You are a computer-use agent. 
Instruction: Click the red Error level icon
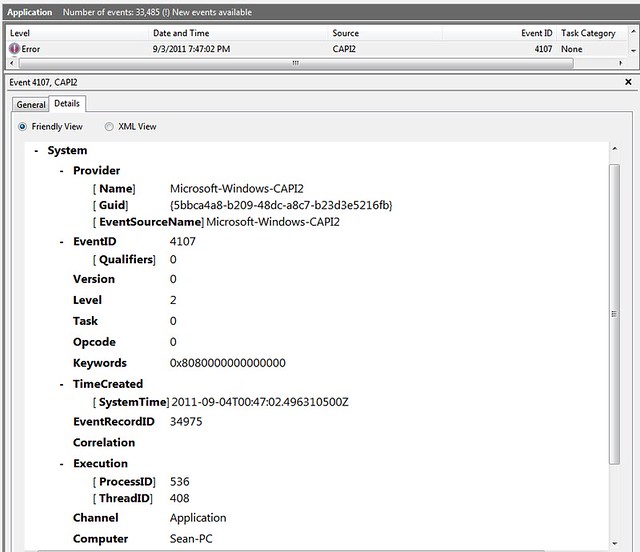tap(14, 49)
